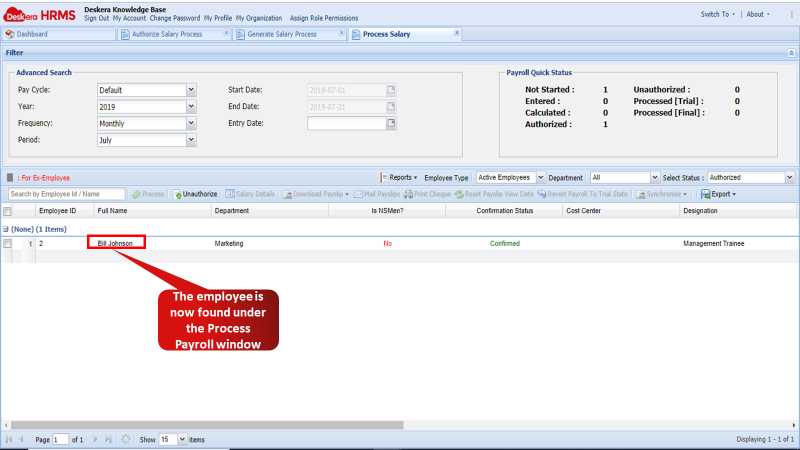Open the Download Payslip menu
The image size is (800, 450).
tap(316, 194)
